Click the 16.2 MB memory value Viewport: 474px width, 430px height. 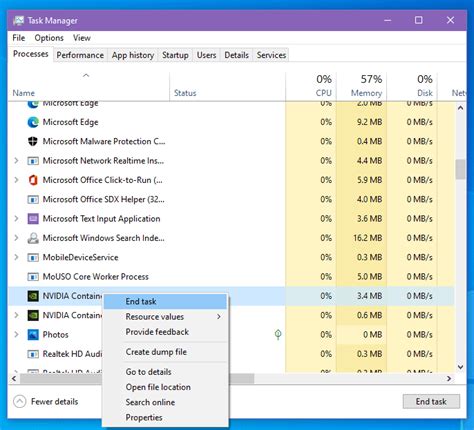tap(368, 238)
